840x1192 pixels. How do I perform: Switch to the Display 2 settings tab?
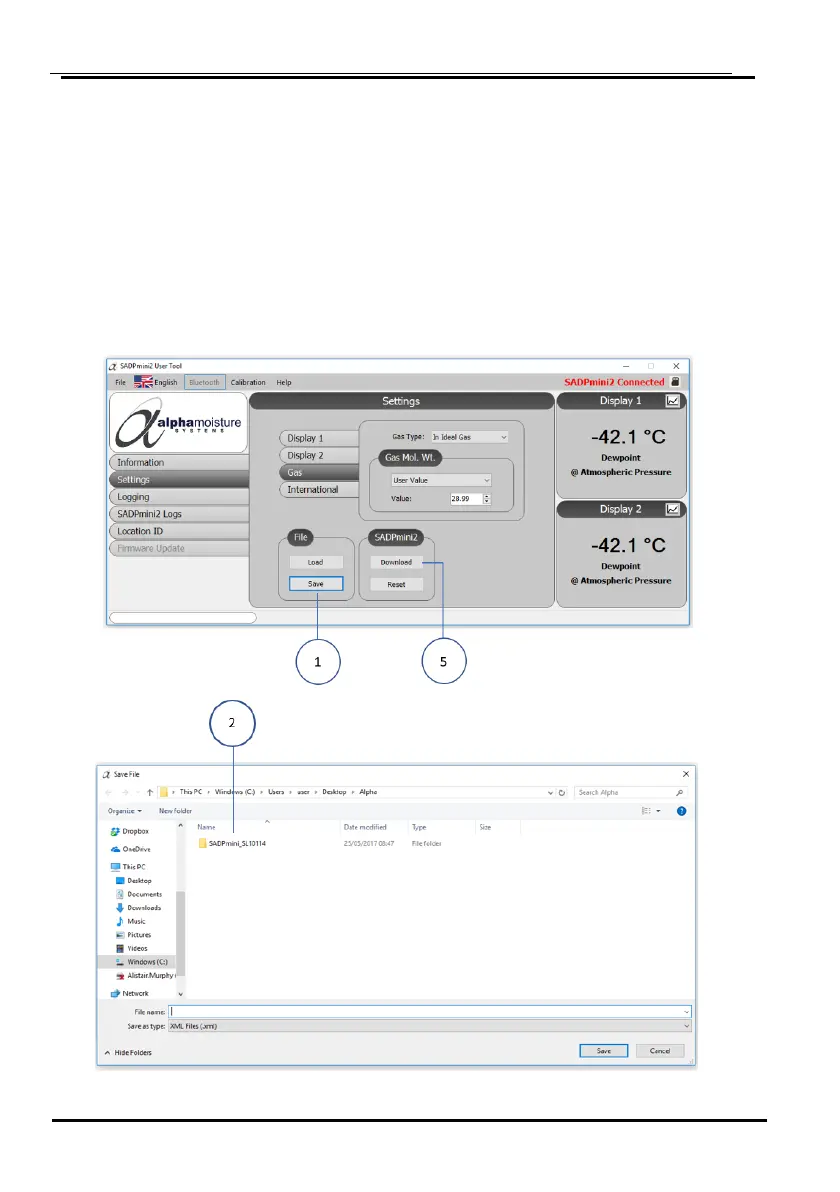(x=319, y=455)
